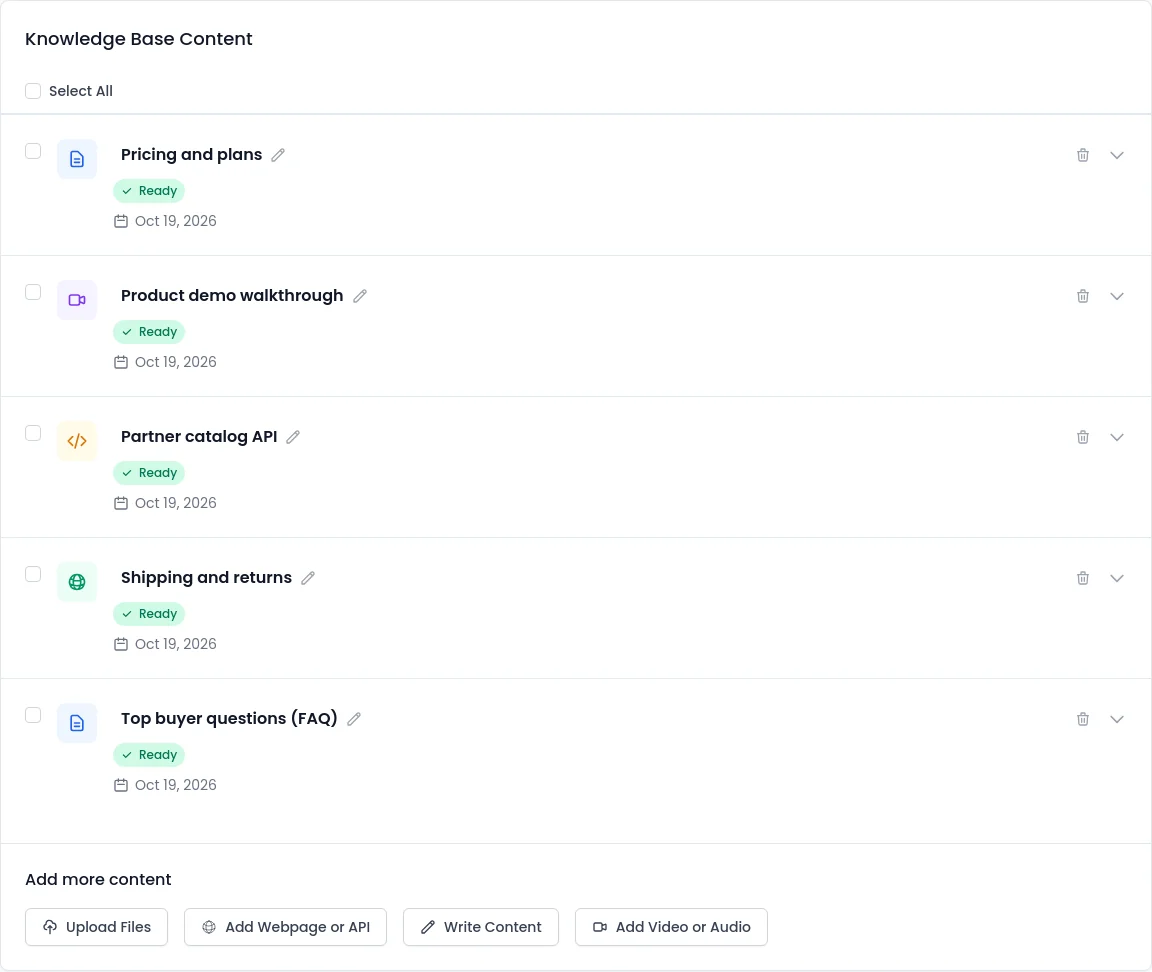Click the Add more content heading
The width and height of the screenshot is (1152, 972).
coord(98,879)
